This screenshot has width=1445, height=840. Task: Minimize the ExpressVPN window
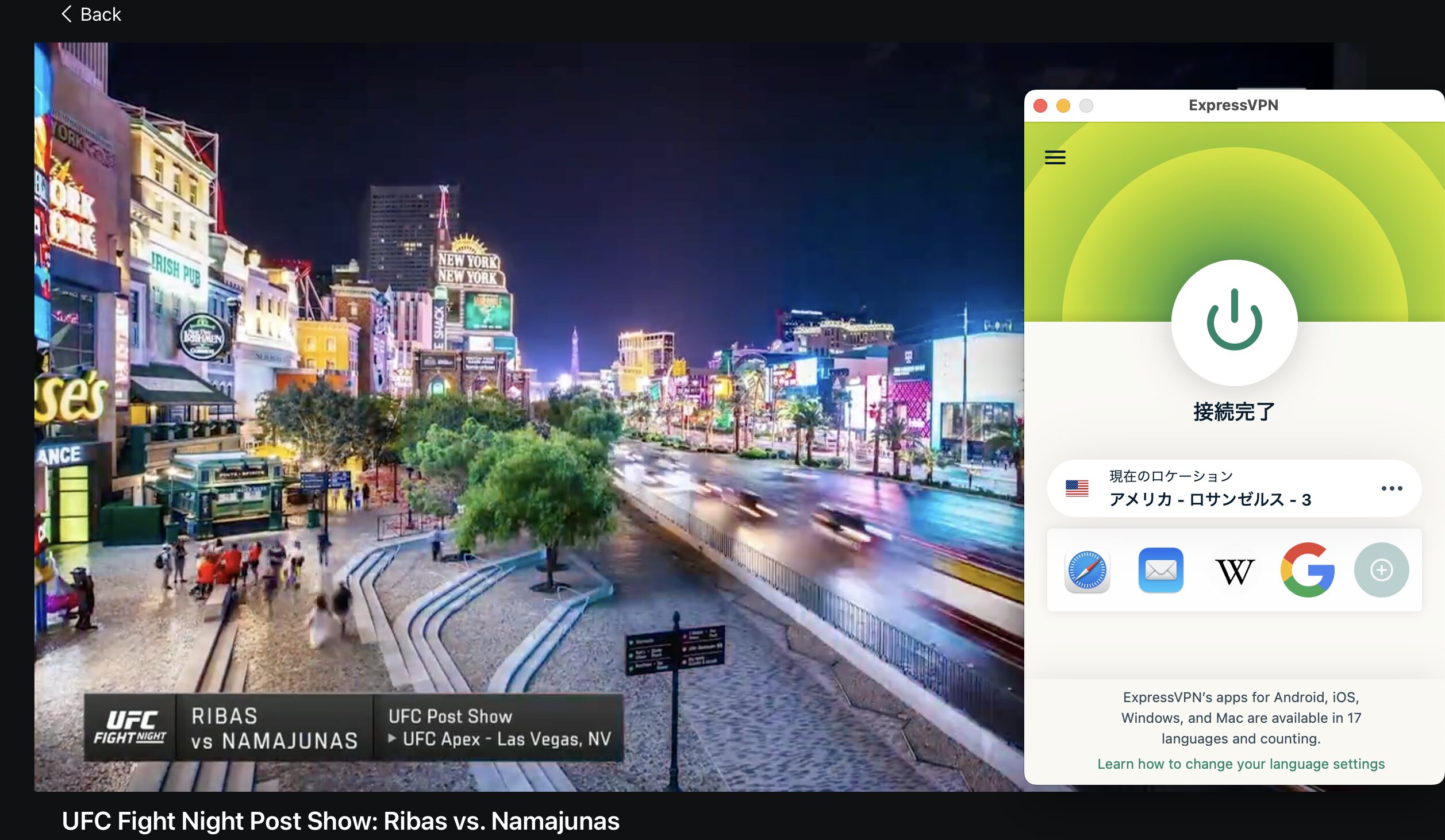coord(1063,106)
